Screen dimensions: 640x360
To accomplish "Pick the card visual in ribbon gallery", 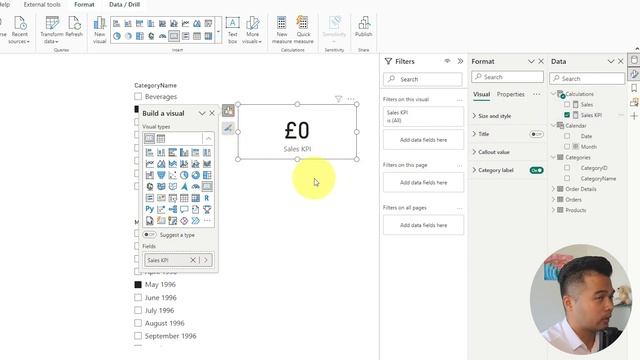I will pos(174,36).
